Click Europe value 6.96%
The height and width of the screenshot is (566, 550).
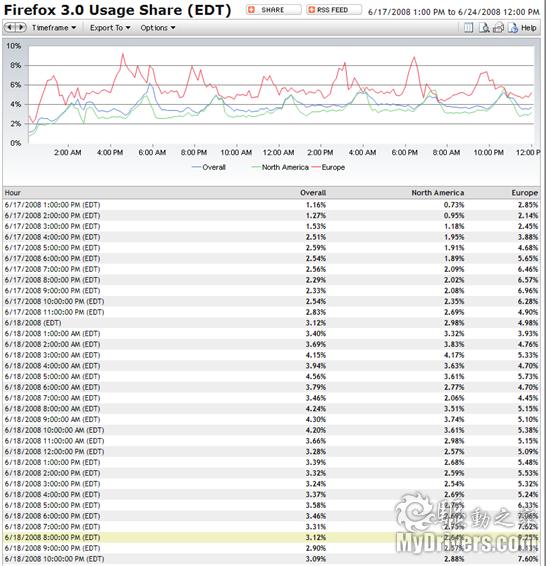coord(528,290)
